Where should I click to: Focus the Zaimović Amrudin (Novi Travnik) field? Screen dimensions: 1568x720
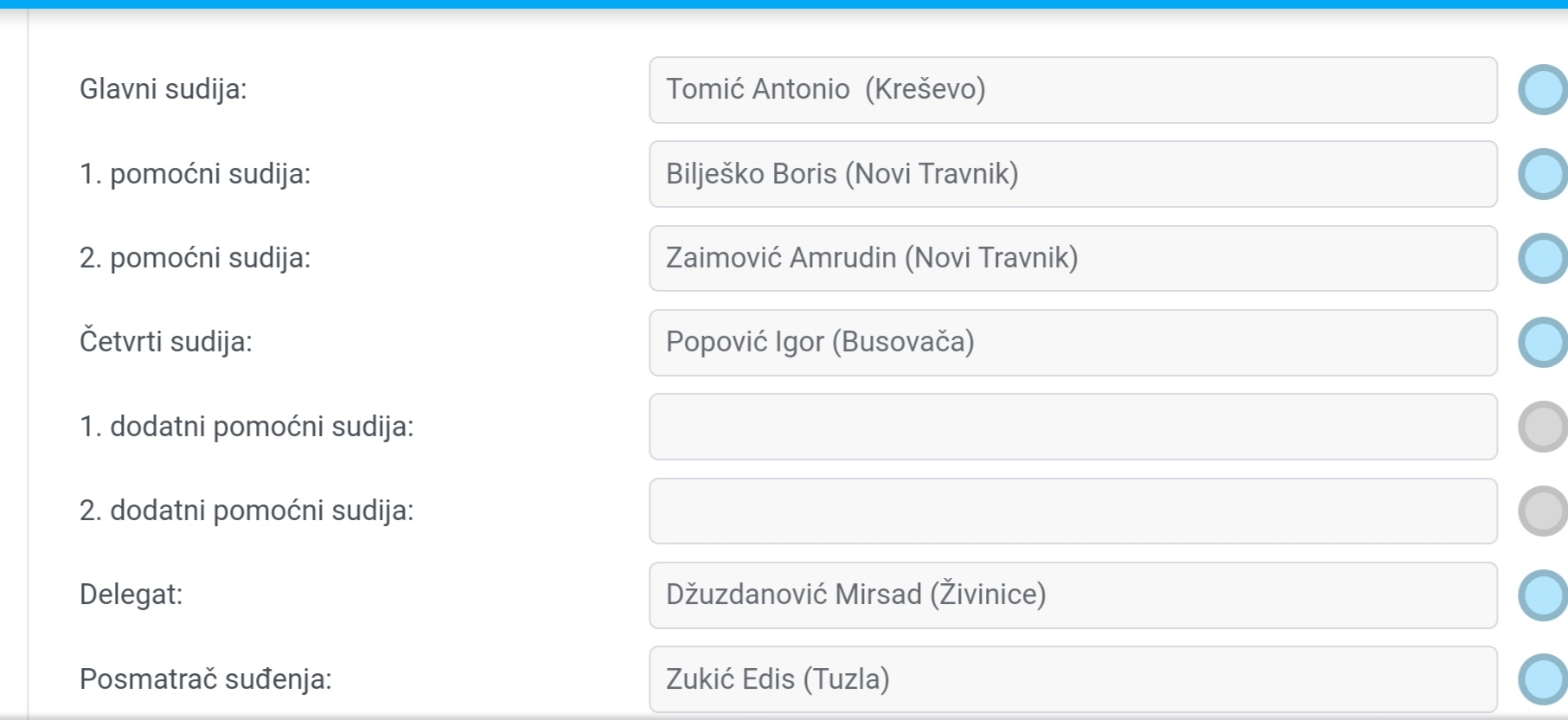pos(1073,258)
